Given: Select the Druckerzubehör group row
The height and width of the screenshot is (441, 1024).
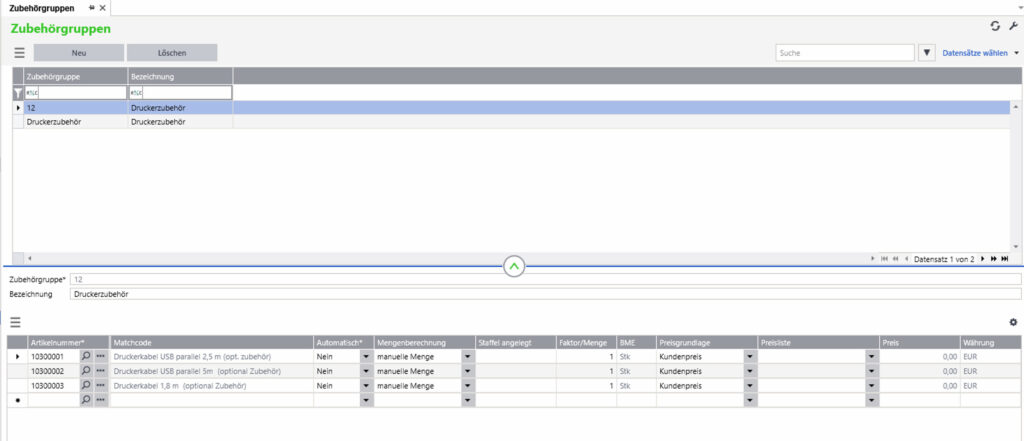Looking at the screenshot, I should 511,122.
